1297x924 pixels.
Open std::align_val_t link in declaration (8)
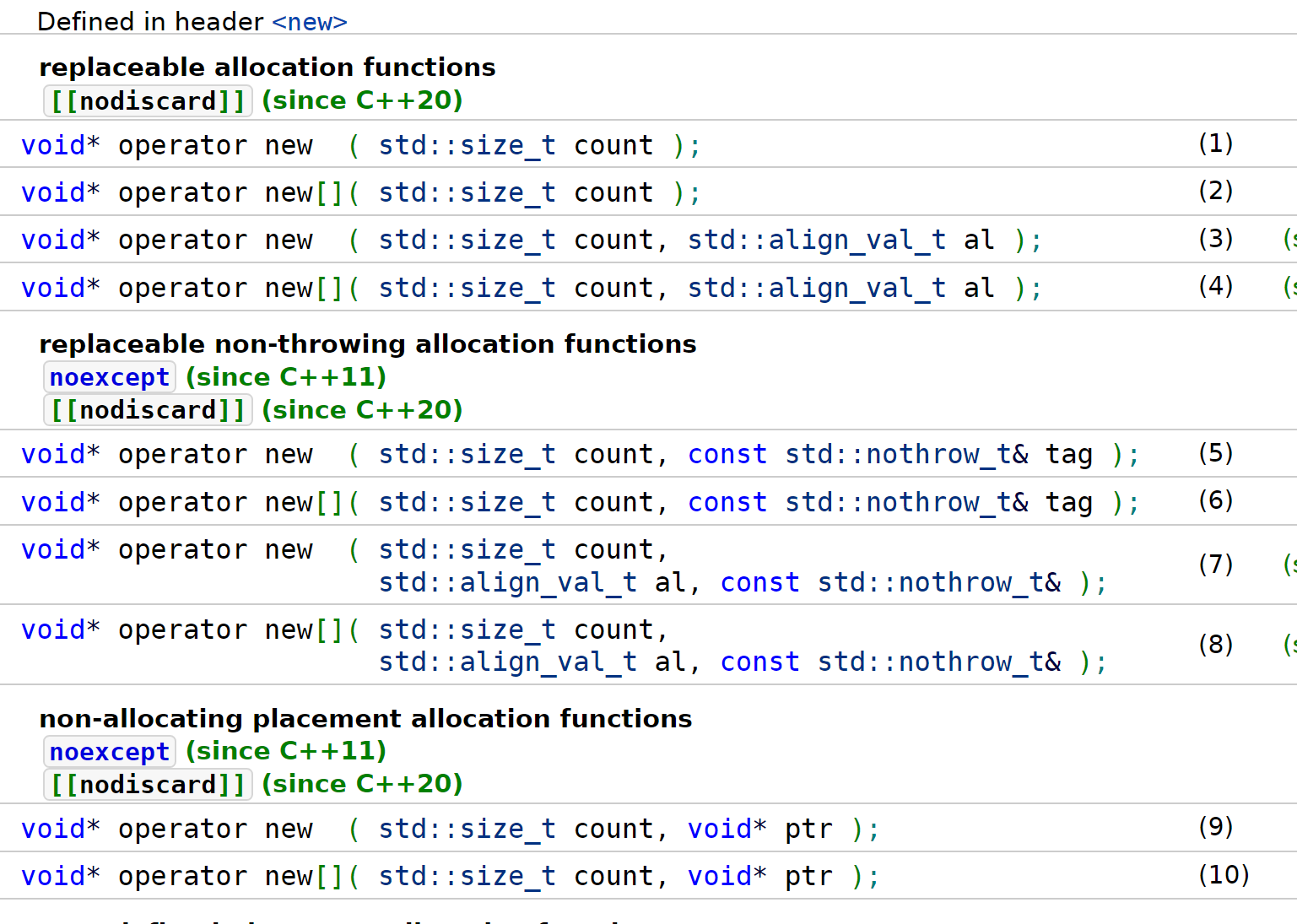[x=507, y=662]
